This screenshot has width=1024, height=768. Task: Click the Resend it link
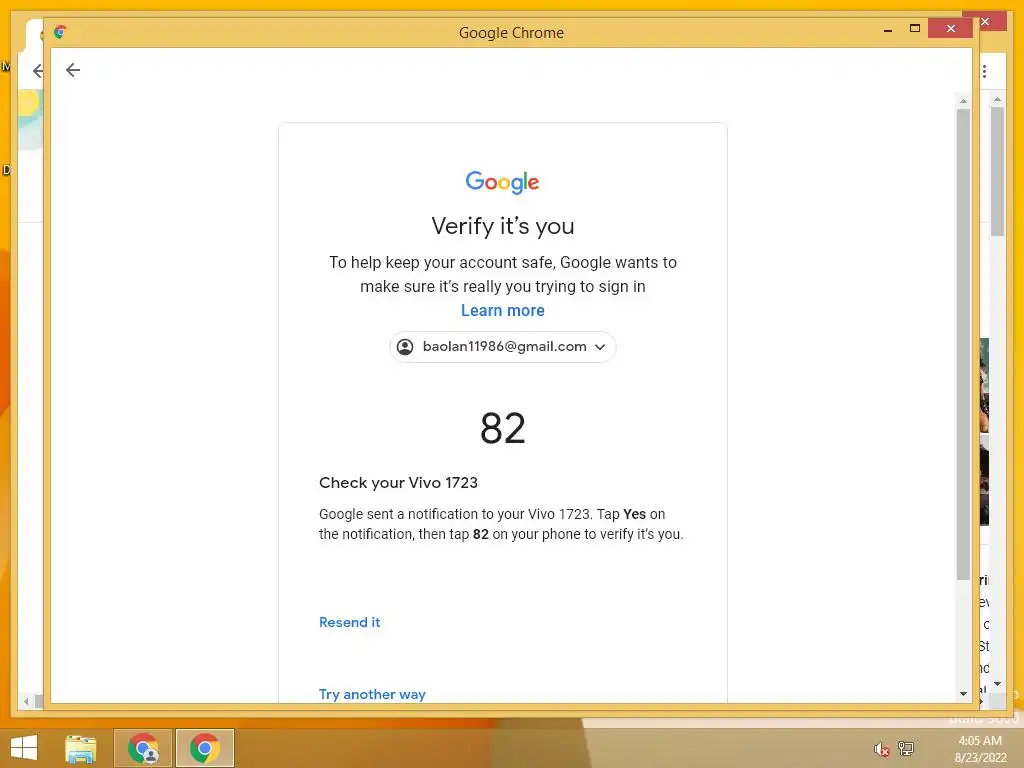tap(349, 622)
